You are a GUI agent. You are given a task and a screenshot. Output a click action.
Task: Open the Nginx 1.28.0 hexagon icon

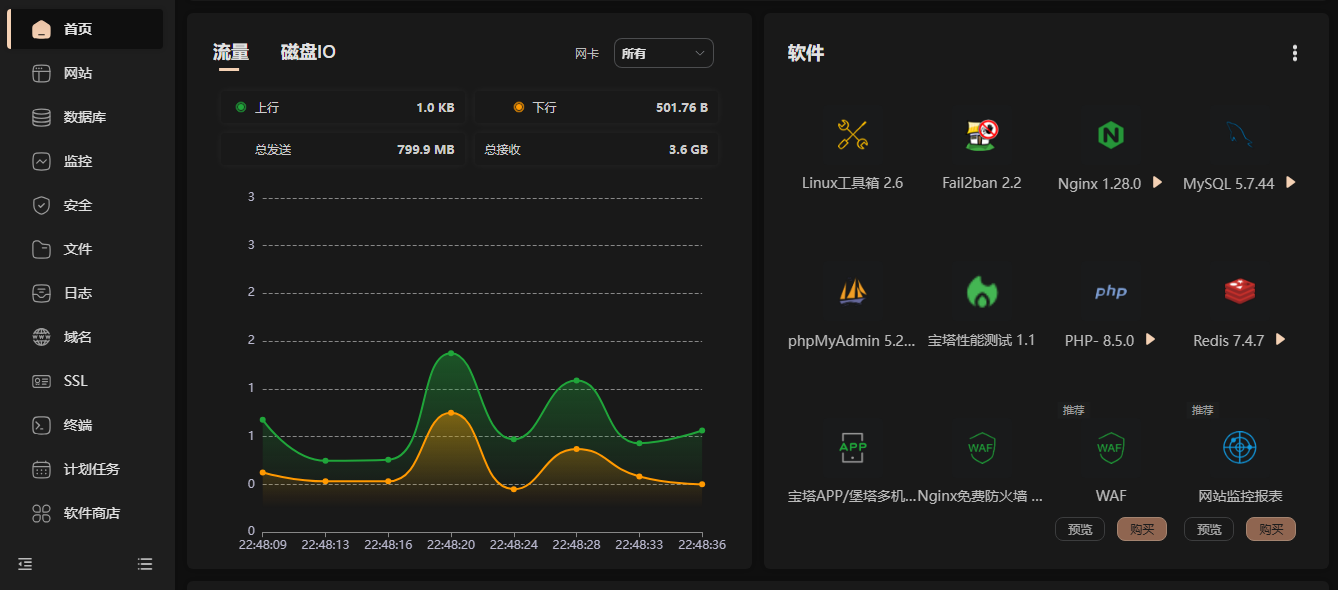[x=1110, y=134]
